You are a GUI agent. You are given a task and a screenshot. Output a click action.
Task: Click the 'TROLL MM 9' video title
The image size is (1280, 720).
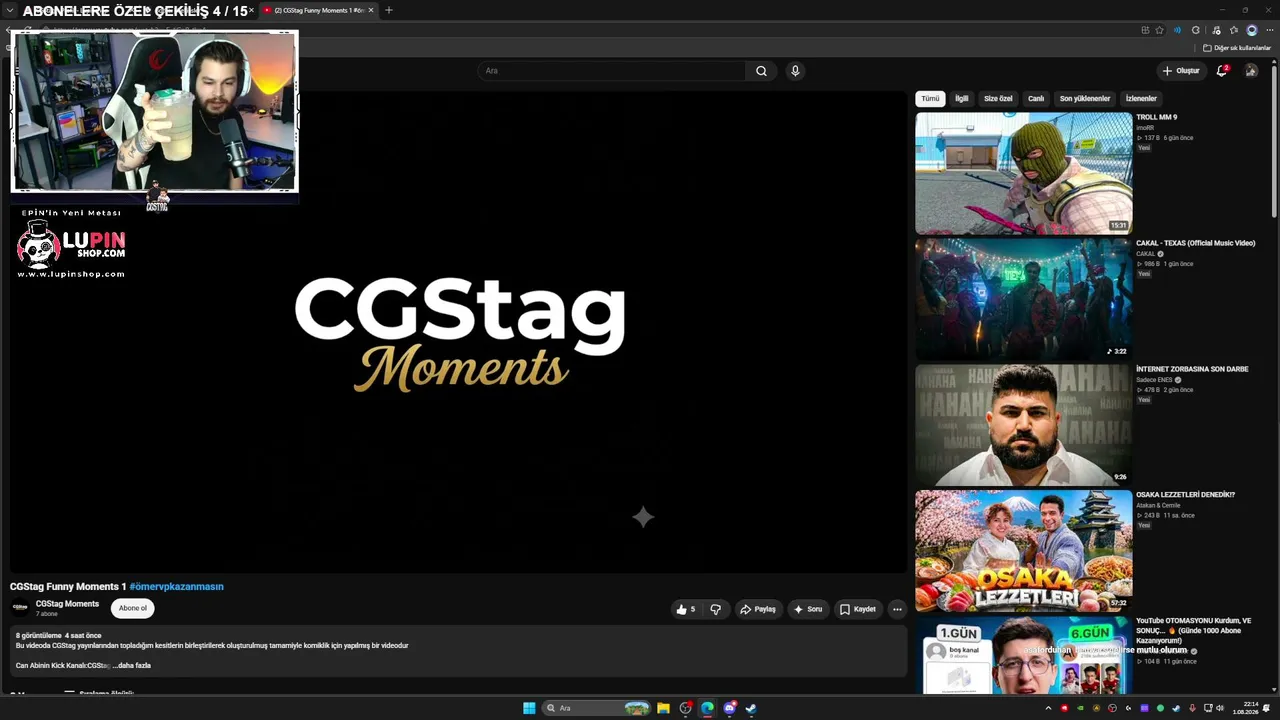[1156, 117]
